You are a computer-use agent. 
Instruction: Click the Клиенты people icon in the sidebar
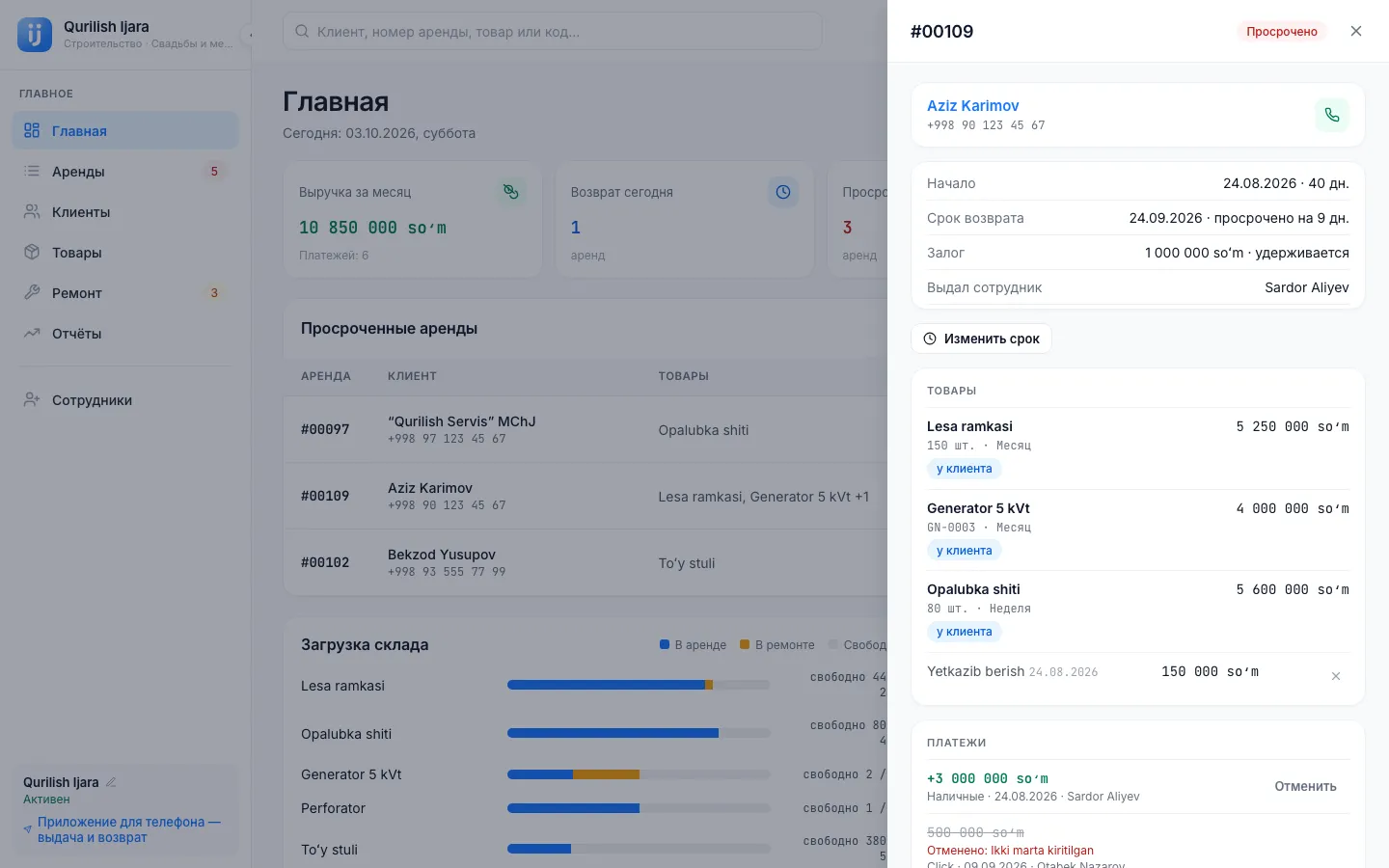[x=32, y=211]
